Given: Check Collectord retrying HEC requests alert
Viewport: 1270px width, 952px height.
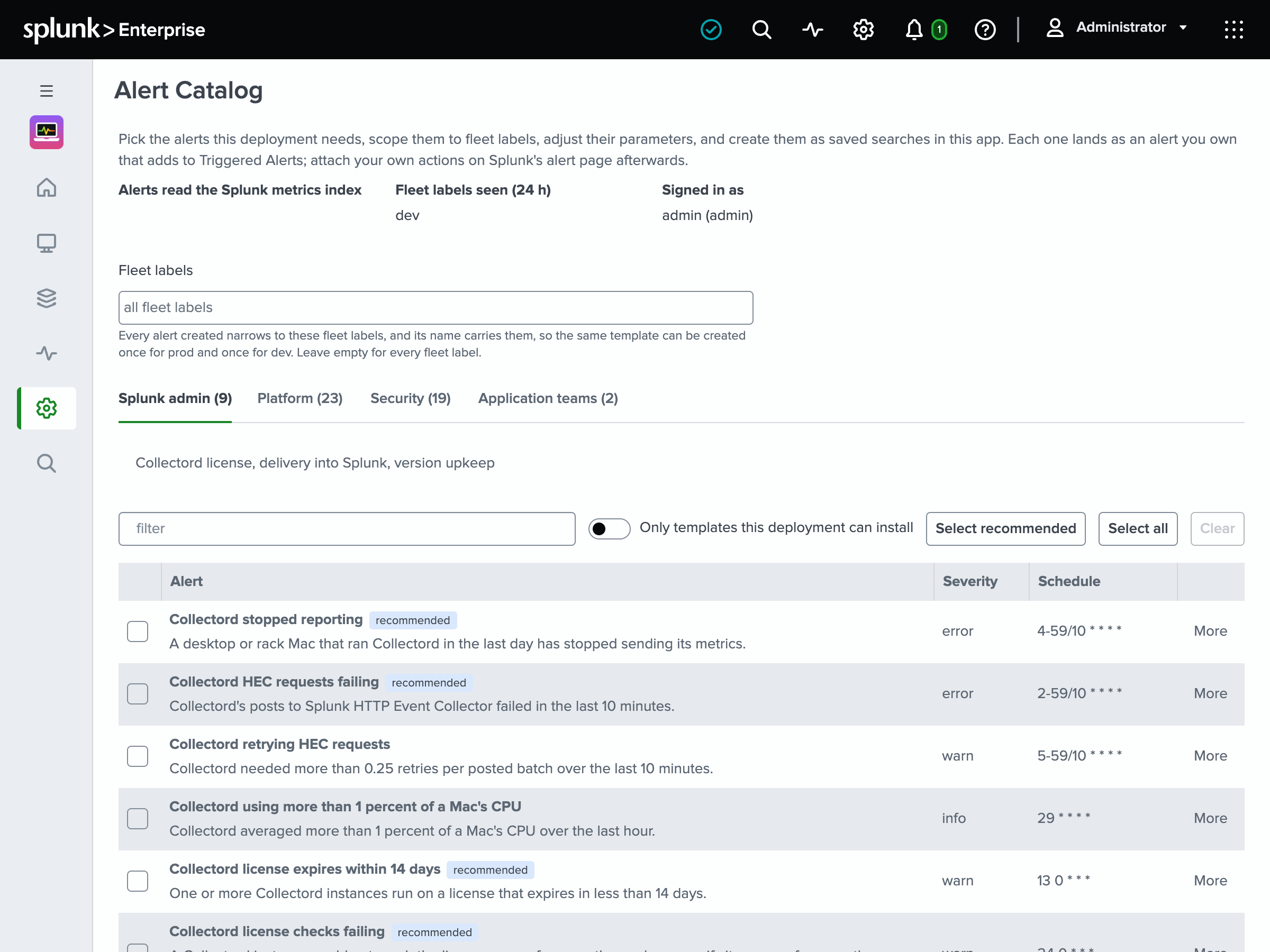Looking at the screenshot, I should (x=137, y=756).
